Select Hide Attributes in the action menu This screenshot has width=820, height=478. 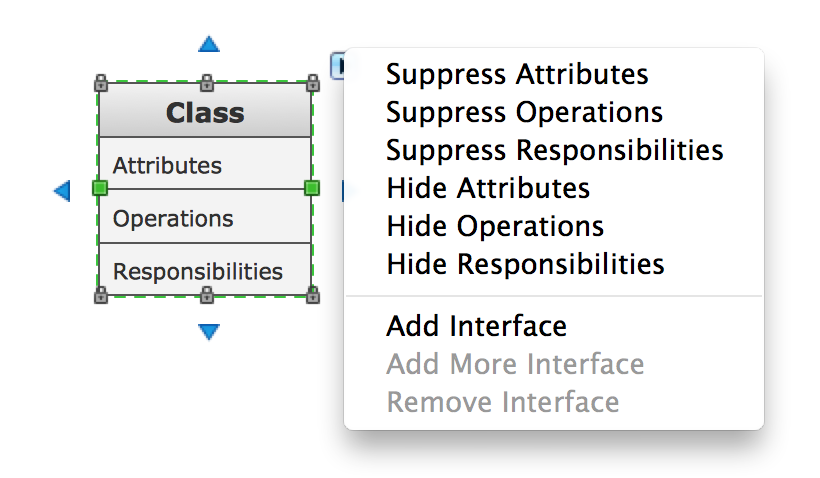click(488, 188)
